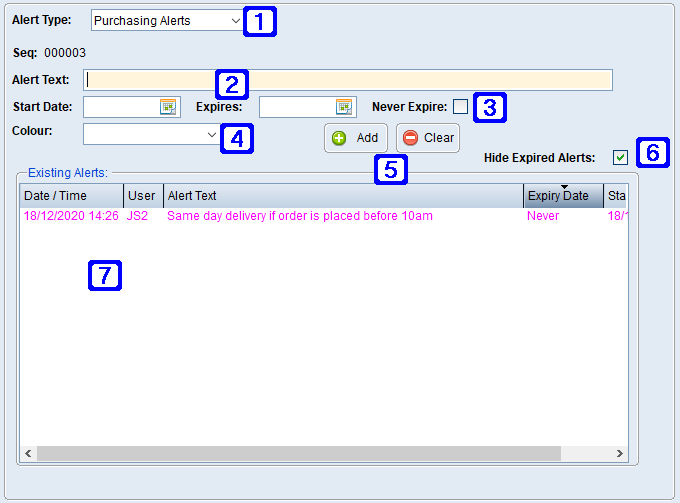Screen dimensions: 680x503
Task: Click the left scroll arrow of alerts table
Action: click(28, 453)
